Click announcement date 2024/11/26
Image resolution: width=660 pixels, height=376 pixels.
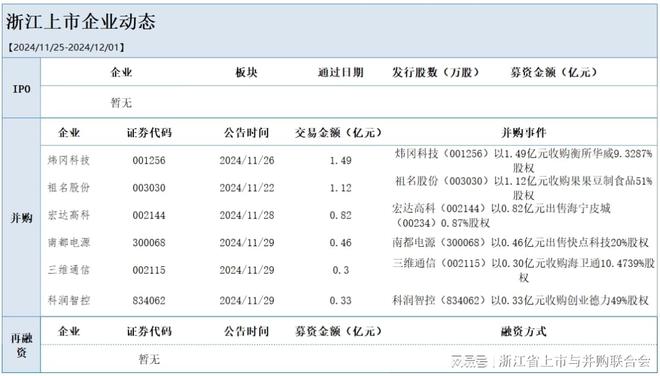[x=247, y=160]
